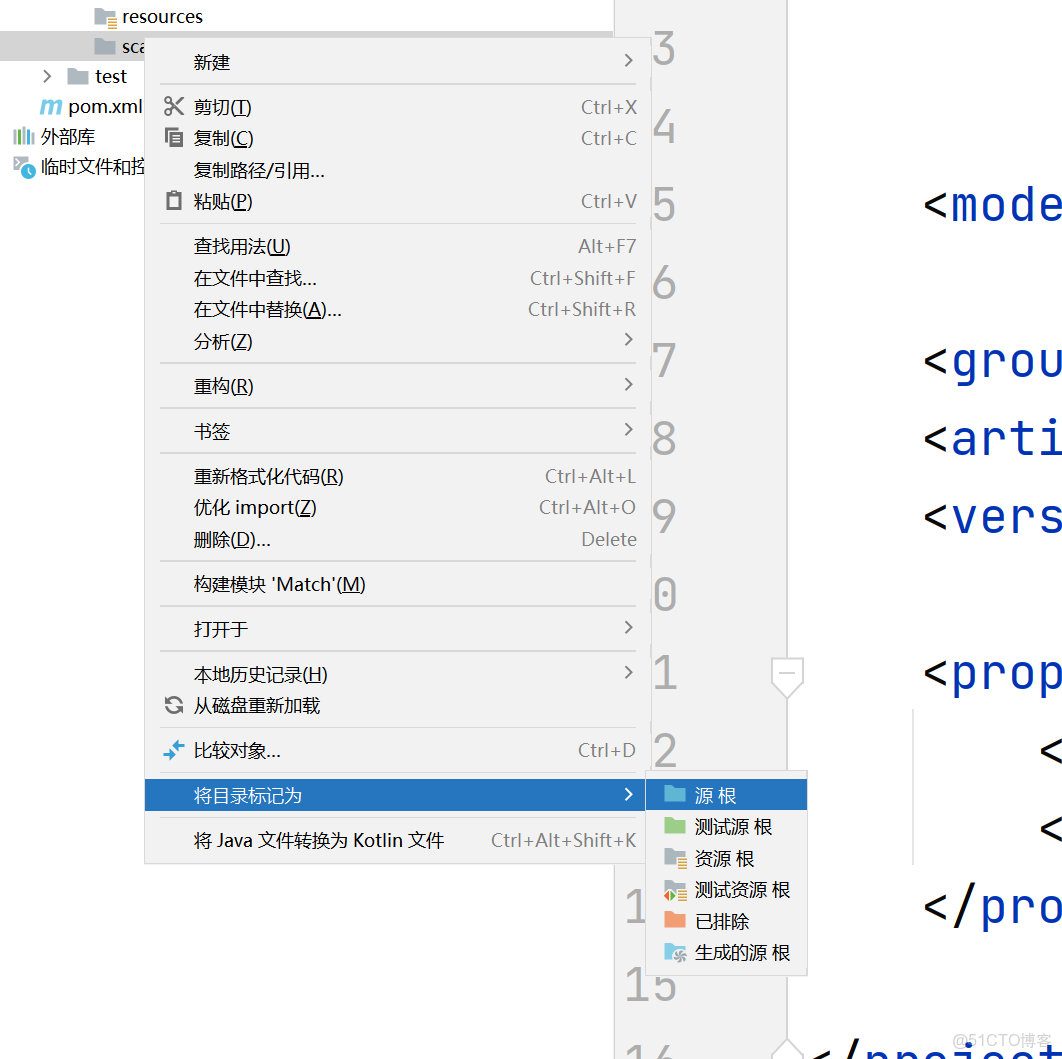
Task: Click the copy icon beside 复制
Action: tap(172, 138)
